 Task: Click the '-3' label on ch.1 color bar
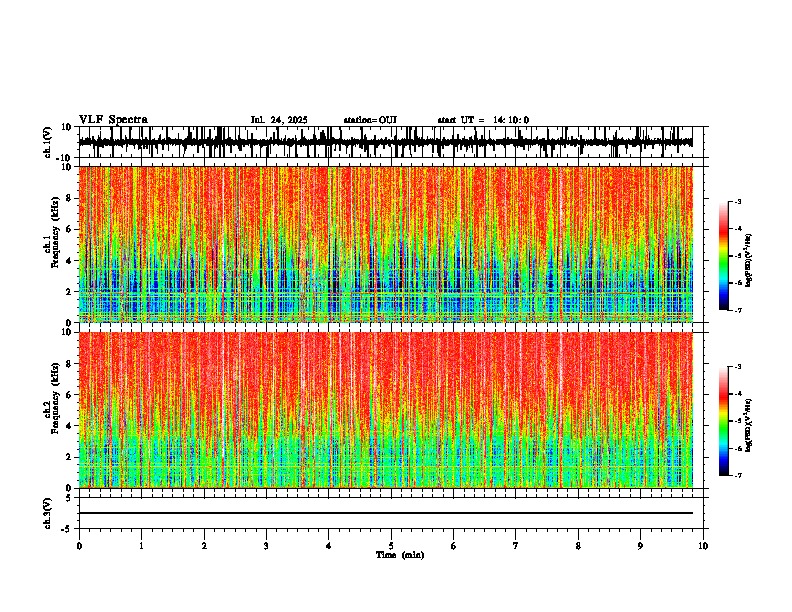click(737, 201)
